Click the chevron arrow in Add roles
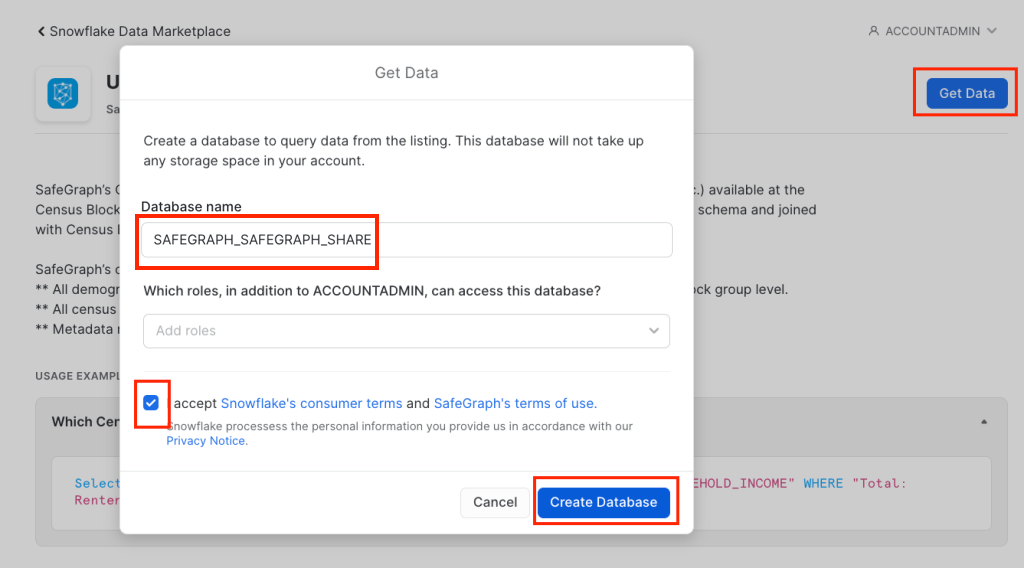 (x=654, y=331)
